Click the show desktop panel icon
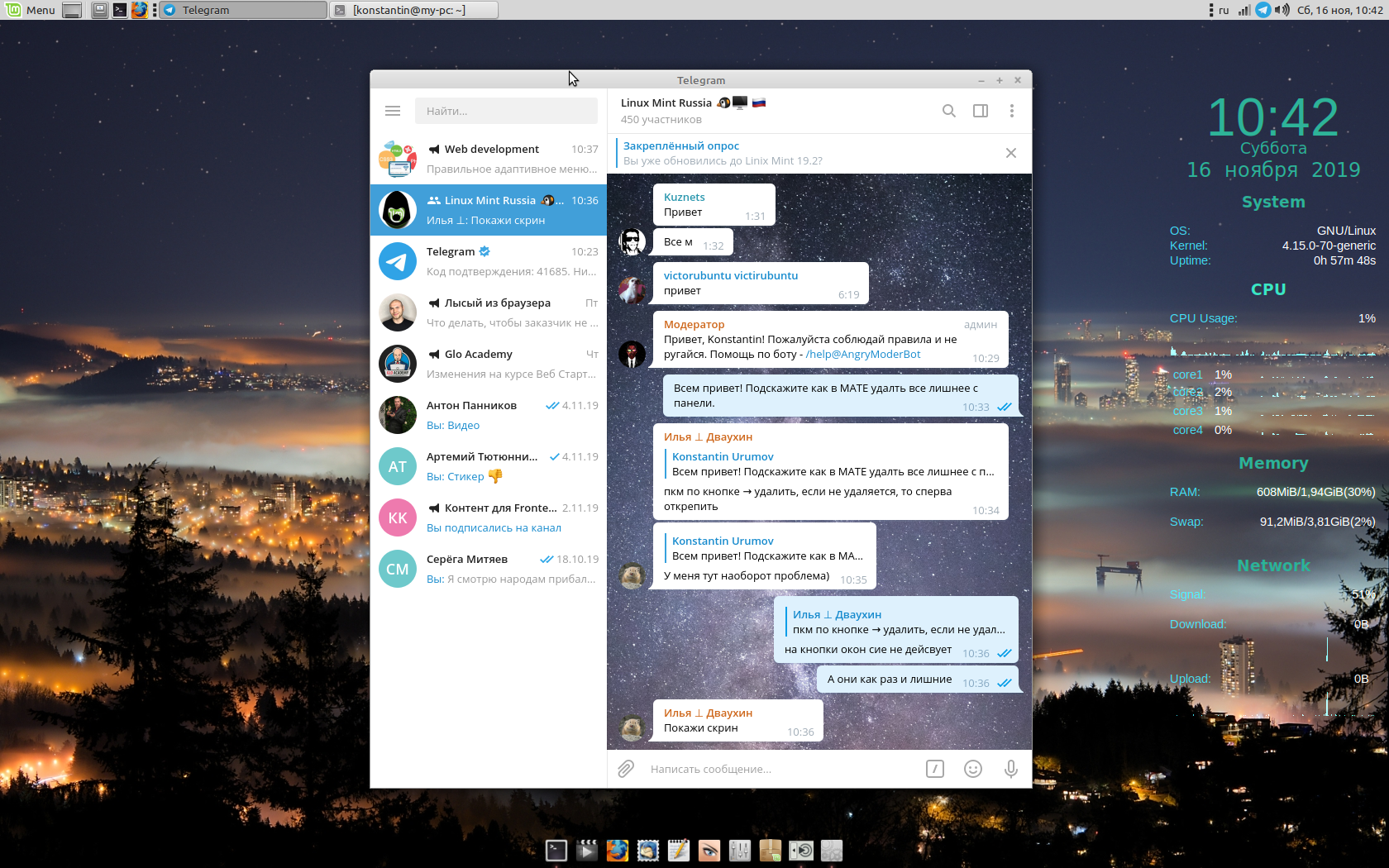 coord(72,10)
